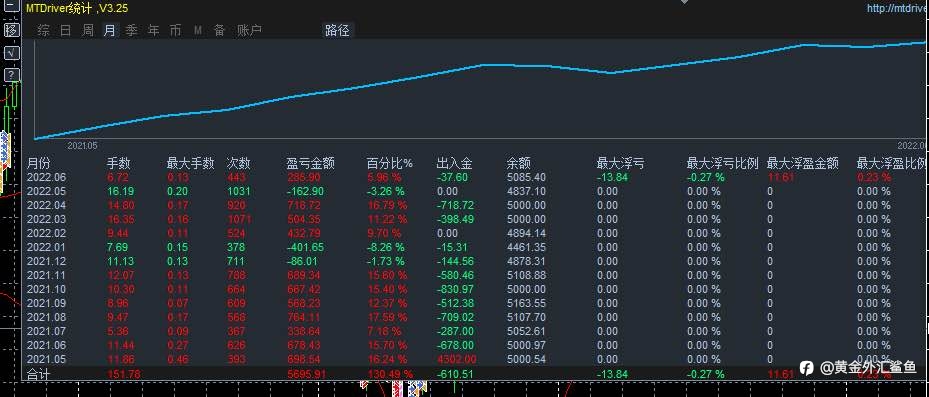Switch to the 季 quarterly tab
Screen dimensions: 929x397
[x=132, y=30]
